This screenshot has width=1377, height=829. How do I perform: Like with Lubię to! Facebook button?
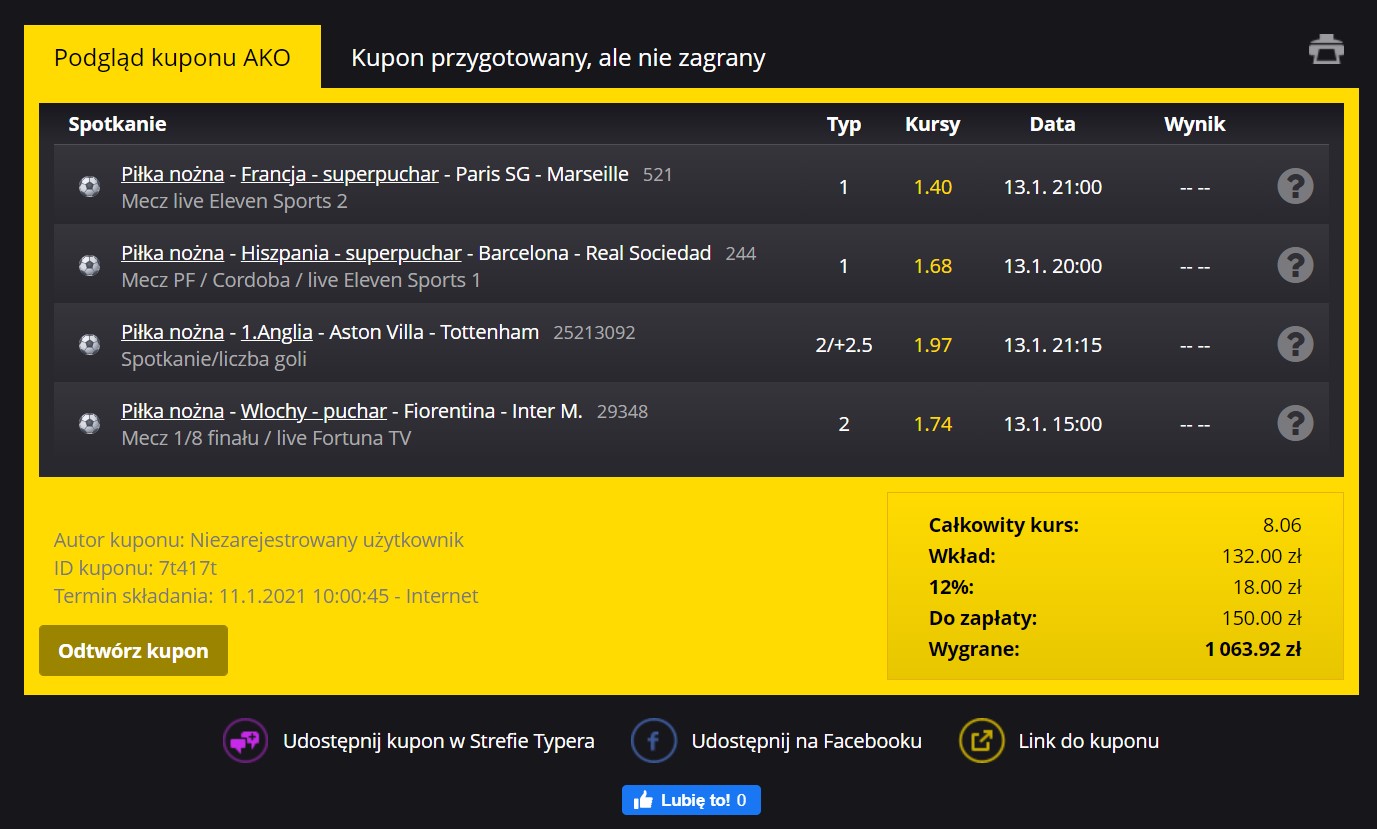tap(691, 800)
